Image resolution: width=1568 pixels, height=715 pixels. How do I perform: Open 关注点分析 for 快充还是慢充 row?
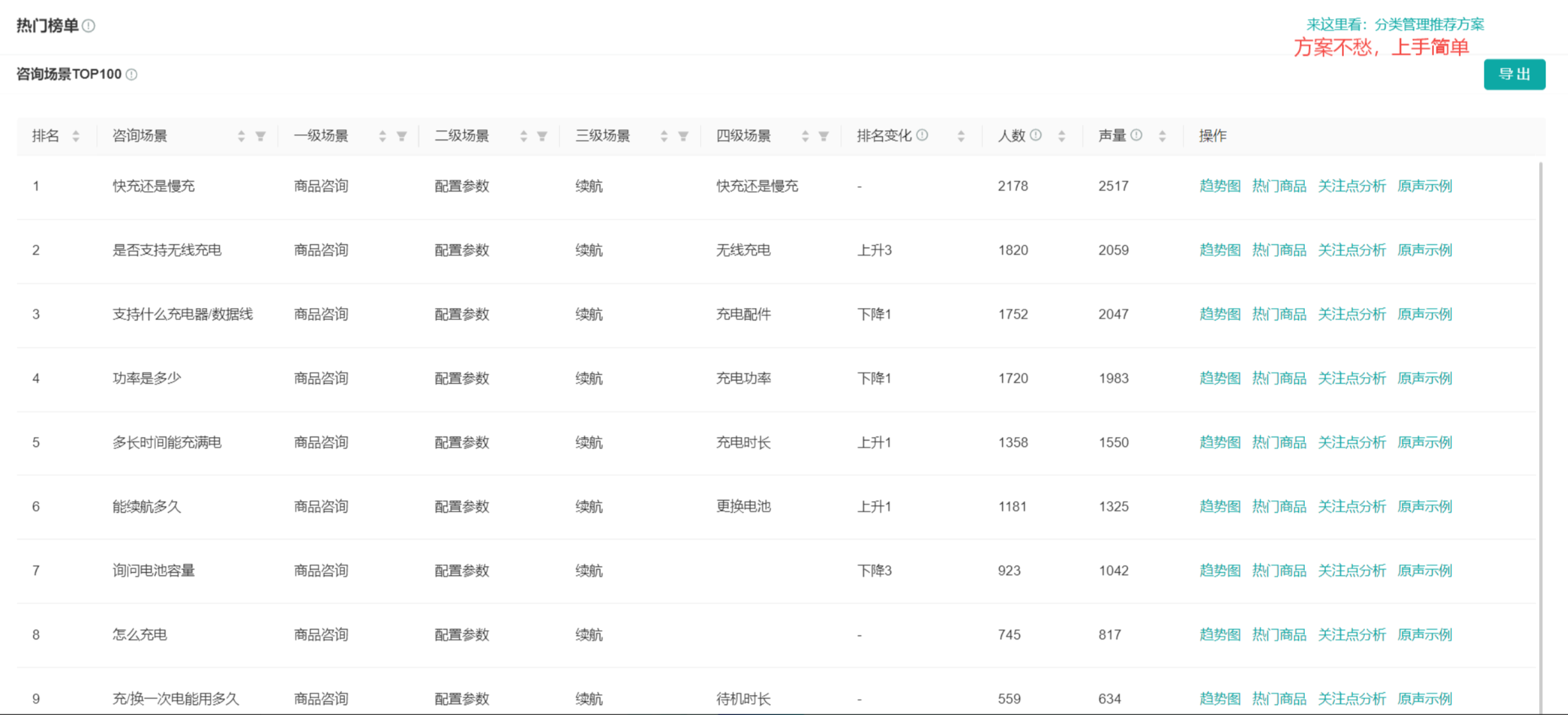click(x=1352, y=186)
